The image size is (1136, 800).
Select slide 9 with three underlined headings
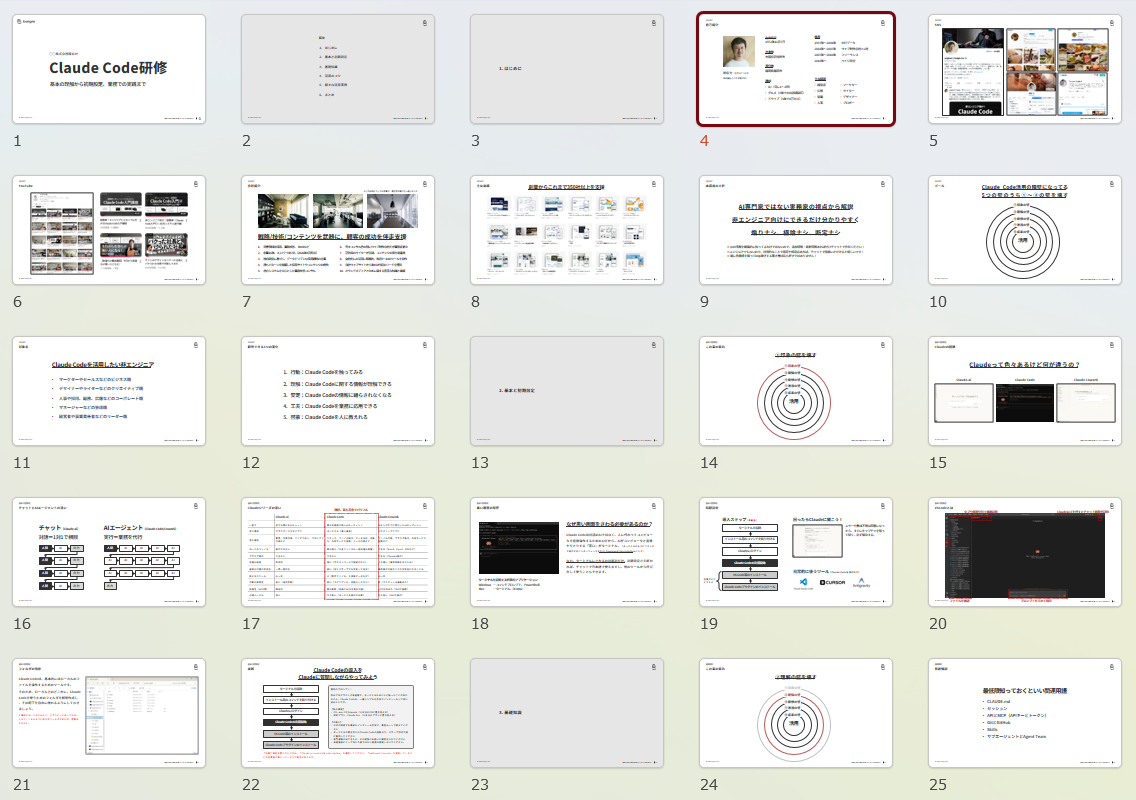[795, 230]
